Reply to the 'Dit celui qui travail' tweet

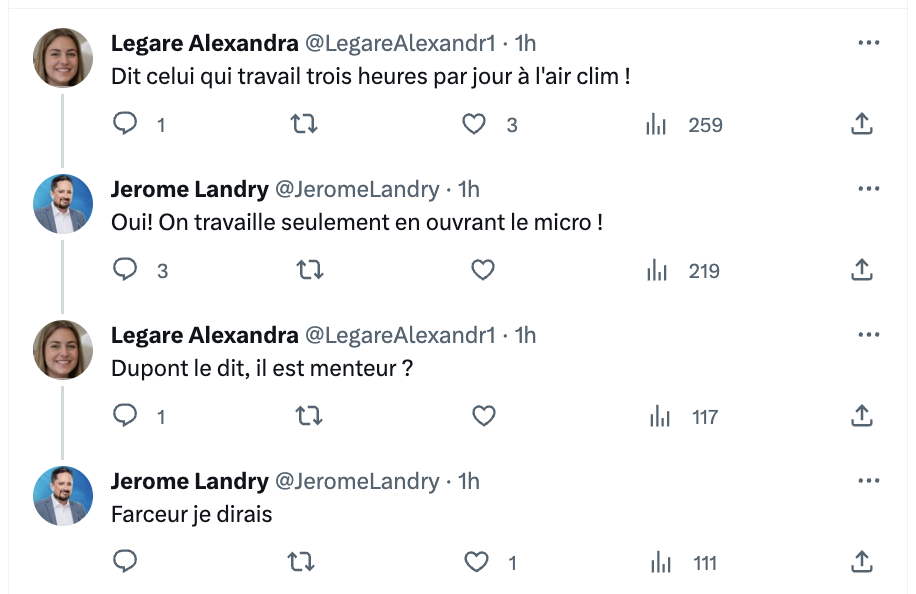124,124
